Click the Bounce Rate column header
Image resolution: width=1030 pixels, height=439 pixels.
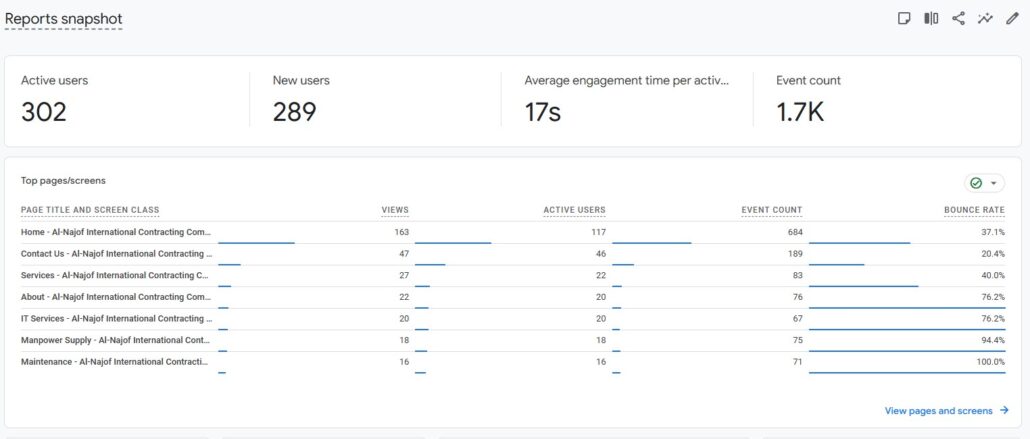974,210
